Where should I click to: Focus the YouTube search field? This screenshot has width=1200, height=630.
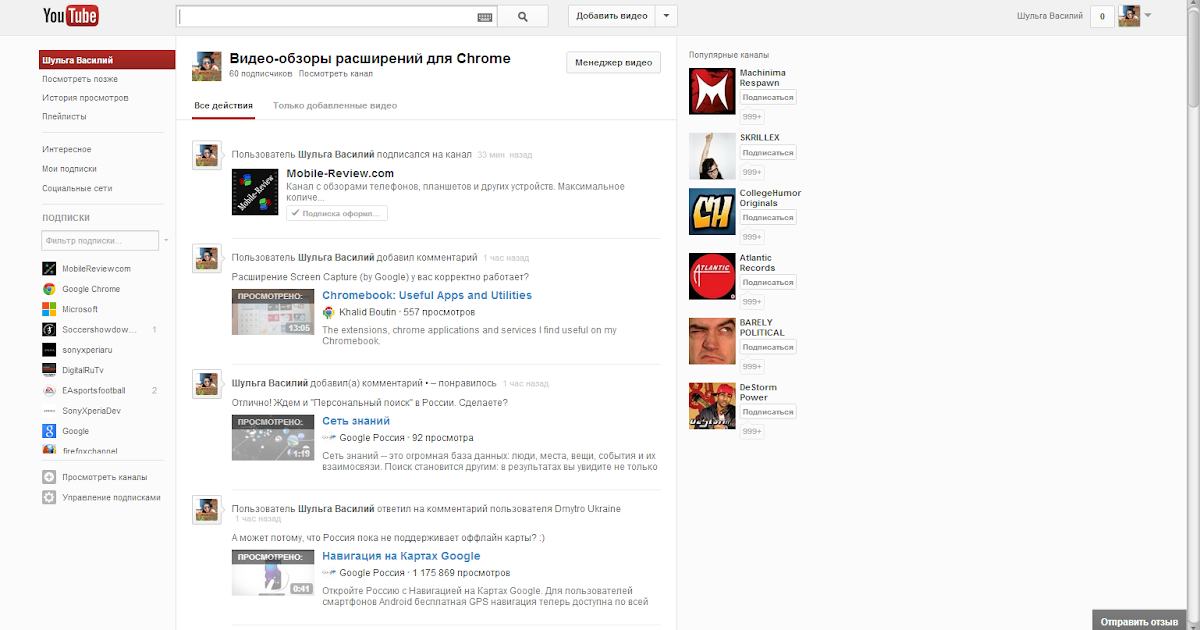pos(326,16)
